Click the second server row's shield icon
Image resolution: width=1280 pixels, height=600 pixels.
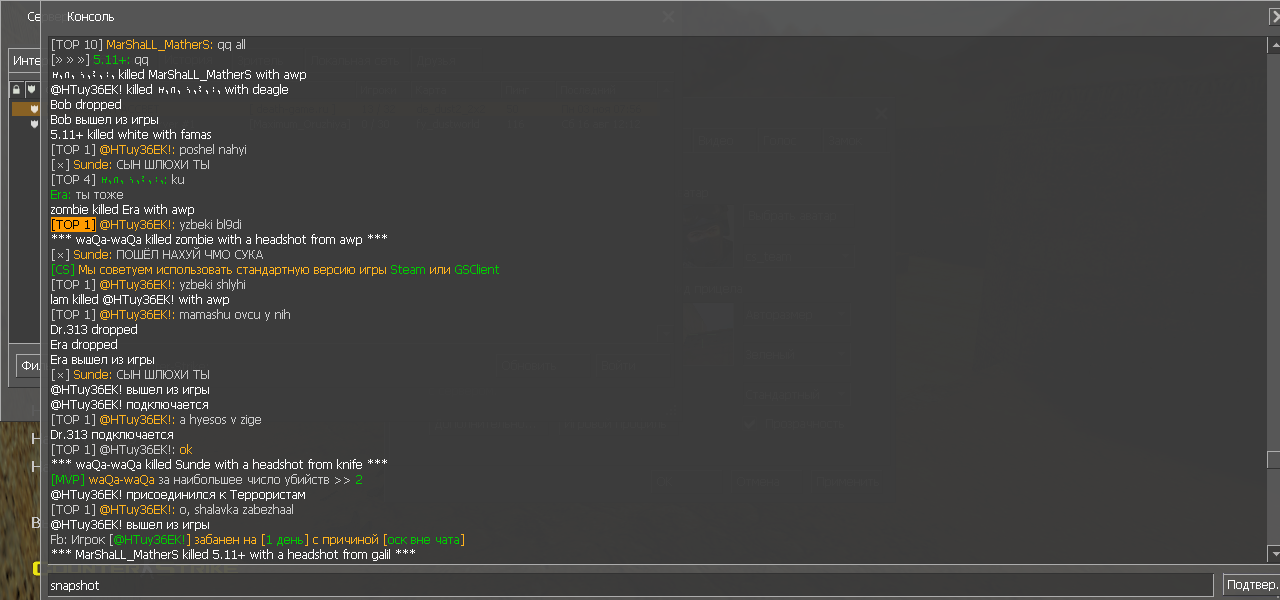pyautogui.click(x=34, y=124)
